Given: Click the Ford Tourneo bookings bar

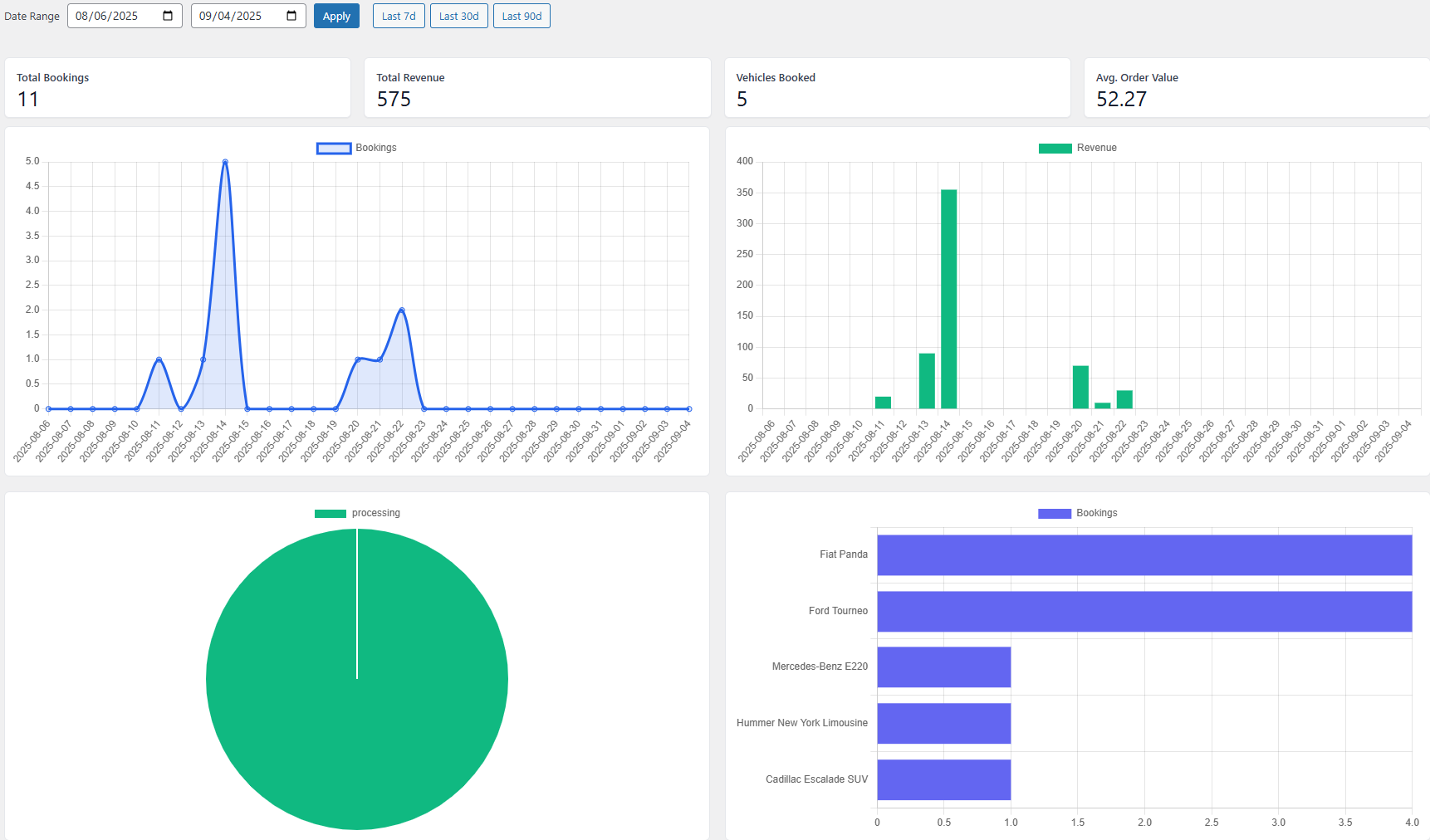Looking at the screenshot, I should tap(1144, 612).
